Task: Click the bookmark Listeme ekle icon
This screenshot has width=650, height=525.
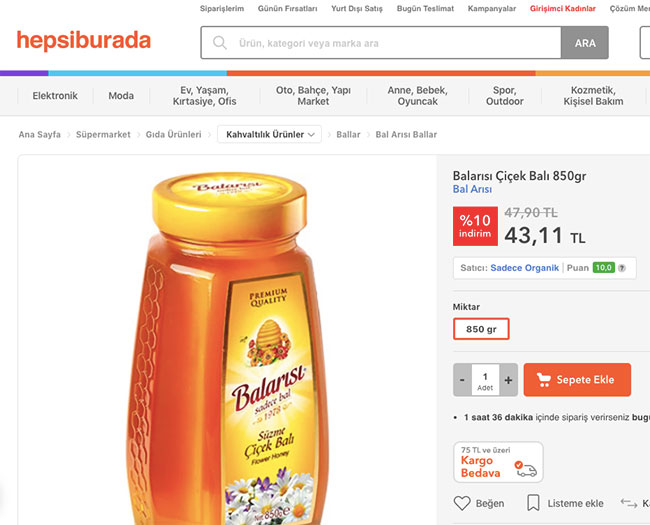Action: (x=533, y=503)
